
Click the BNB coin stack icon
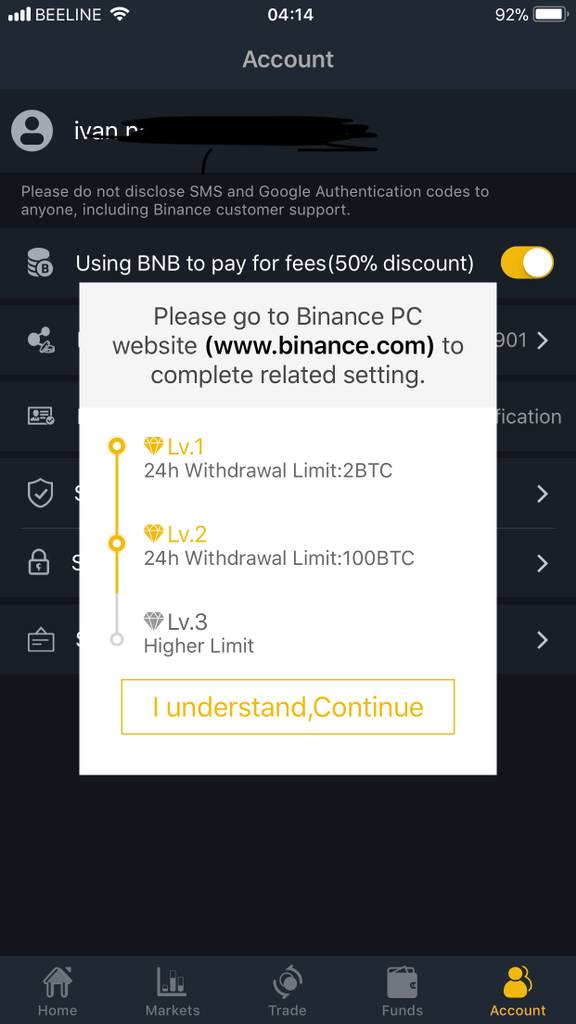40,263
